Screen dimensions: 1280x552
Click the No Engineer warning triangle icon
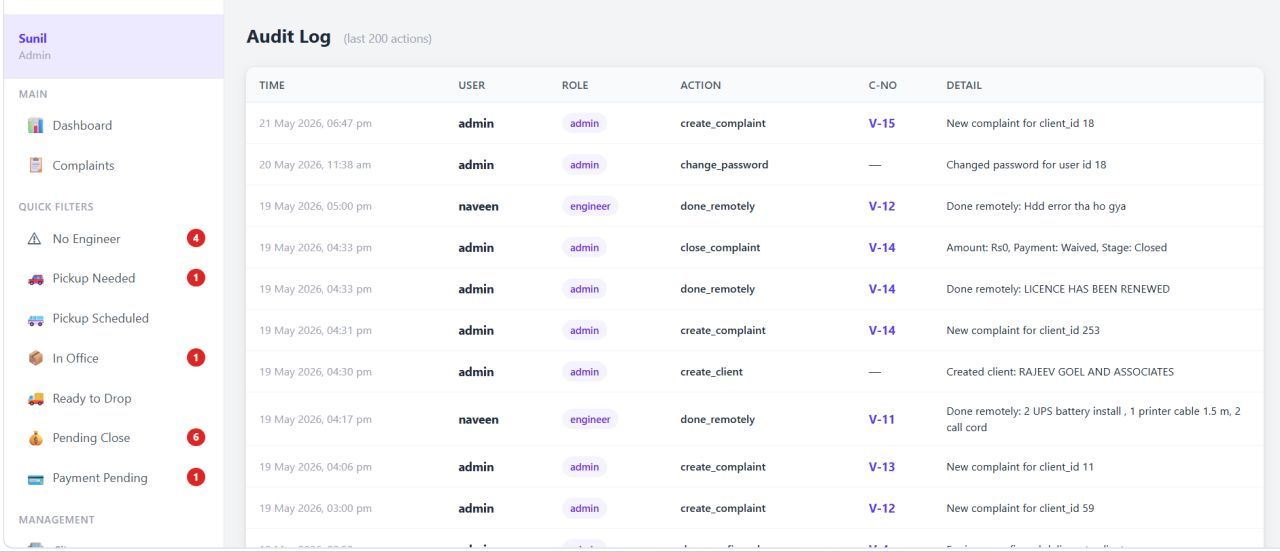click(35, 239)
